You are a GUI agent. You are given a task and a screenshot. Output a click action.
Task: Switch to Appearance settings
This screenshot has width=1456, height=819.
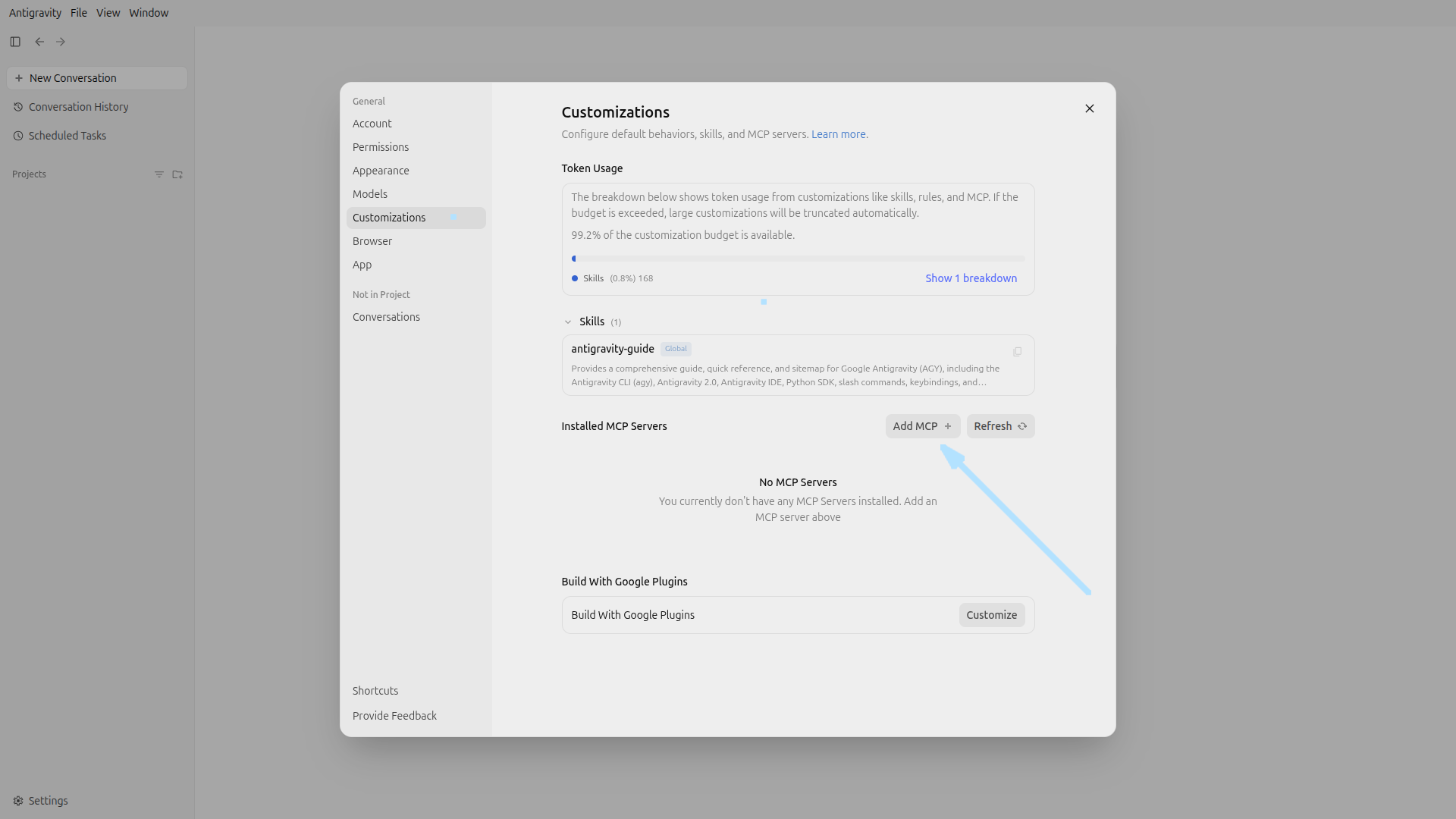point(416,171)
